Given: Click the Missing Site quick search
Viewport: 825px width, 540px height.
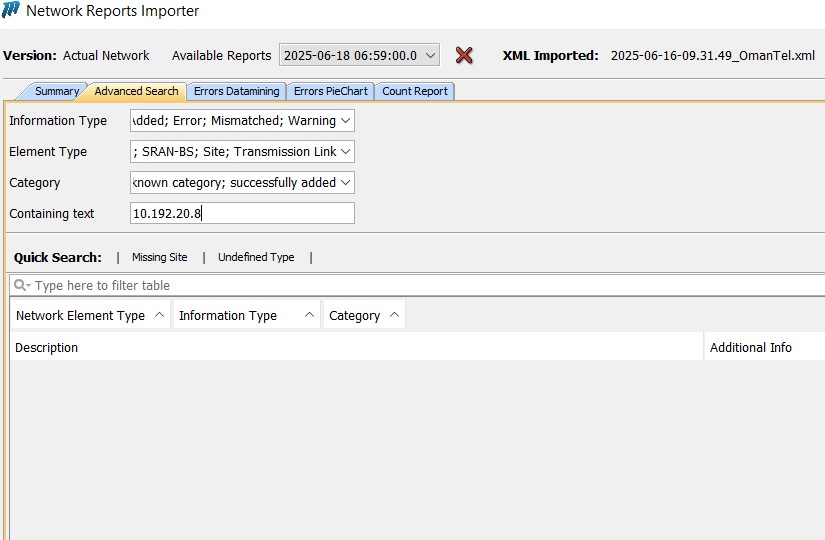Looking at the screenshot, I should click(159, 257).
